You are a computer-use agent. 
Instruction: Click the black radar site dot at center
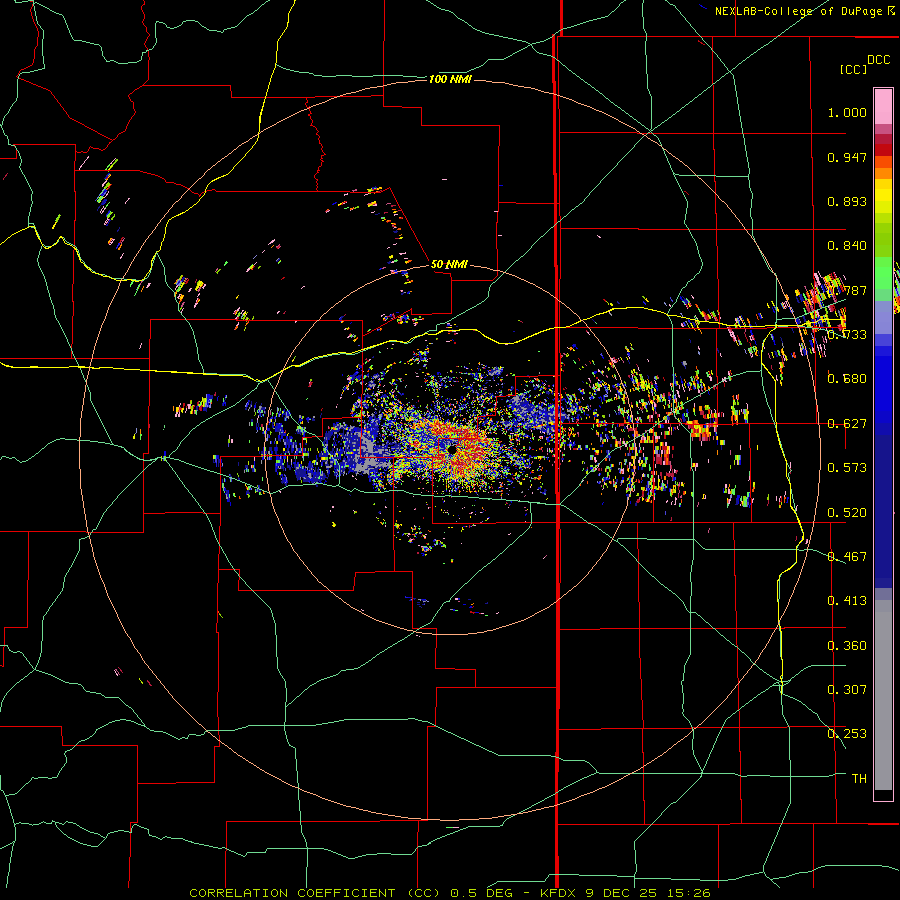452,450
